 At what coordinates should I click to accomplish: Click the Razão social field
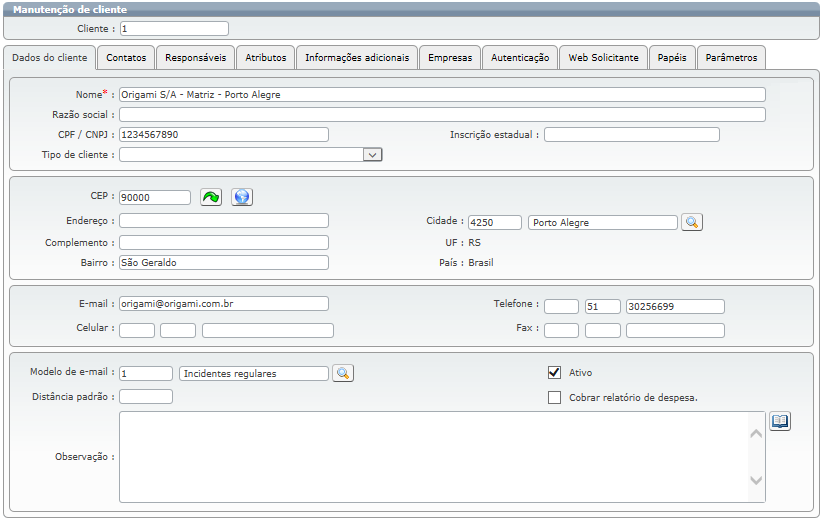pos(442,115)
